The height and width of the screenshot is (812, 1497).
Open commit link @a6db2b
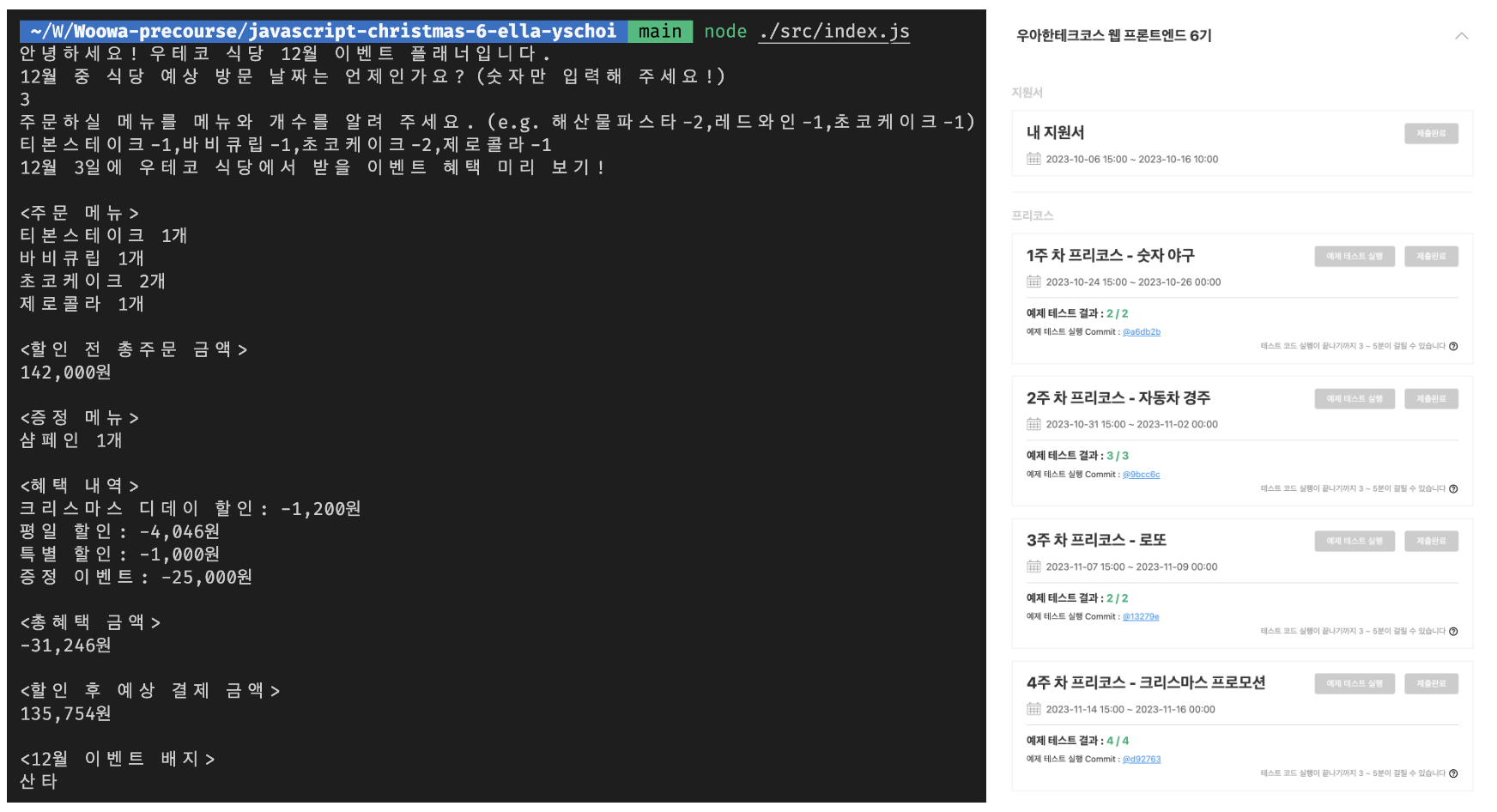tap(1142, 332)
